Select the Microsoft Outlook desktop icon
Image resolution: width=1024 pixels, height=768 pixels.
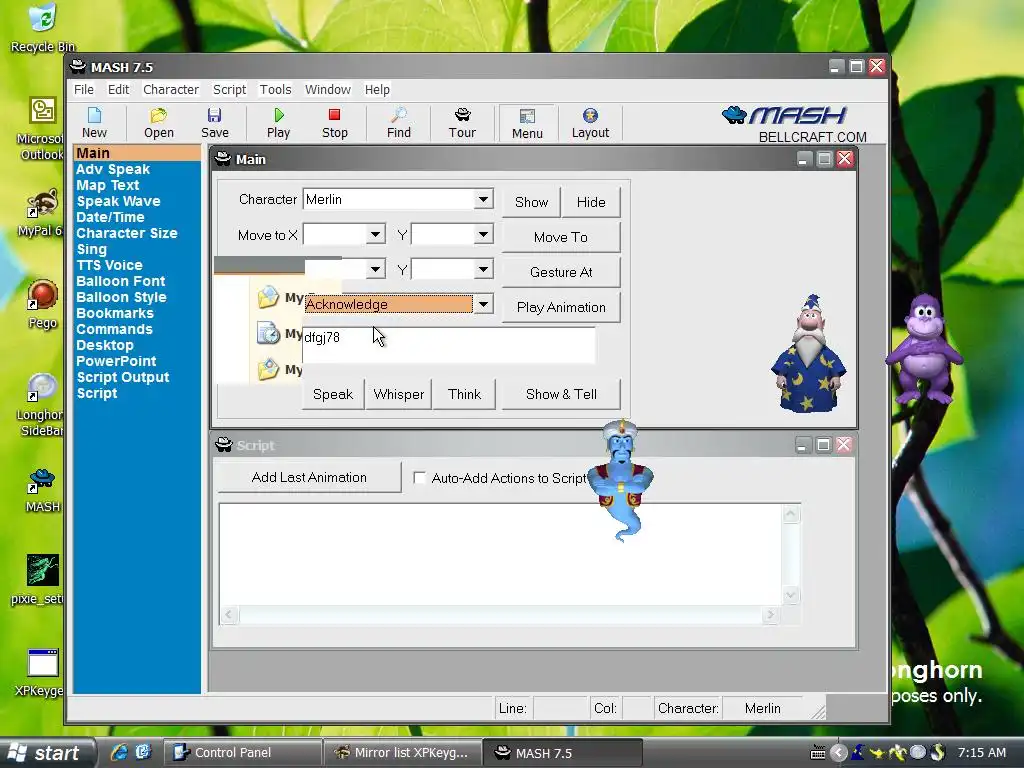tap(40, 129)
